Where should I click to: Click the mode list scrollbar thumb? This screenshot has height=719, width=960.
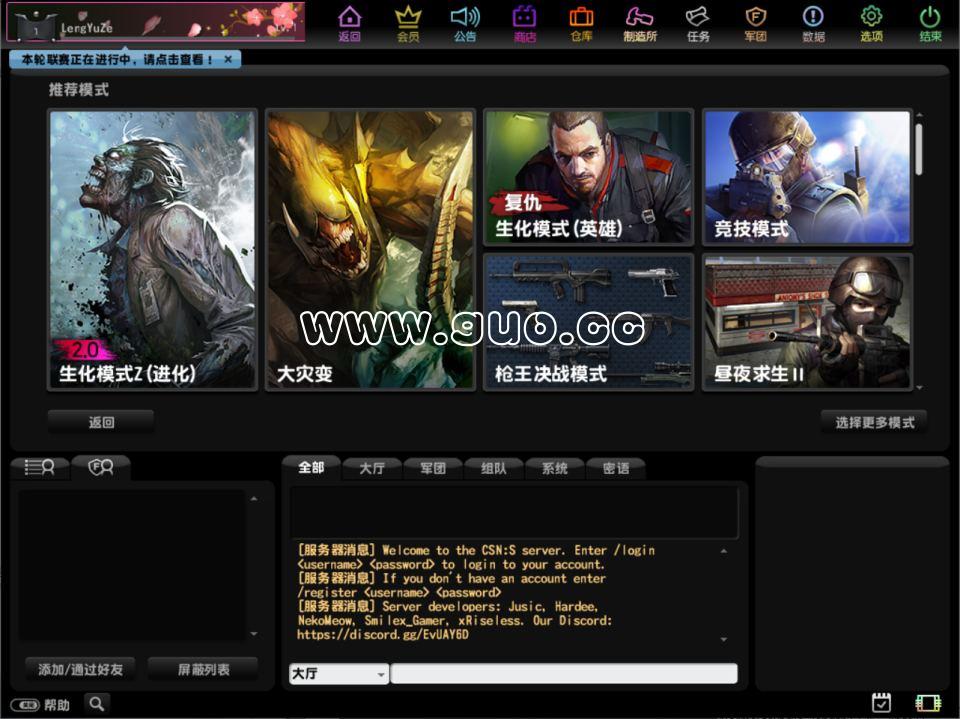[919, 149]
